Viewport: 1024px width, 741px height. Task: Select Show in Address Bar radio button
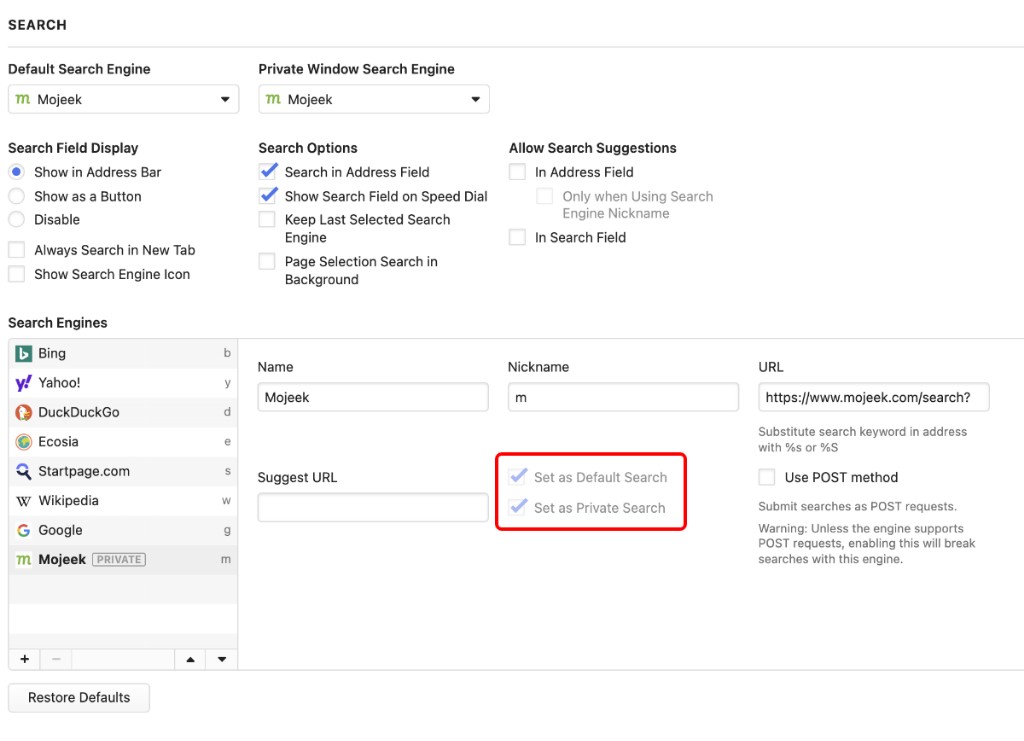[x=16, y=172]
